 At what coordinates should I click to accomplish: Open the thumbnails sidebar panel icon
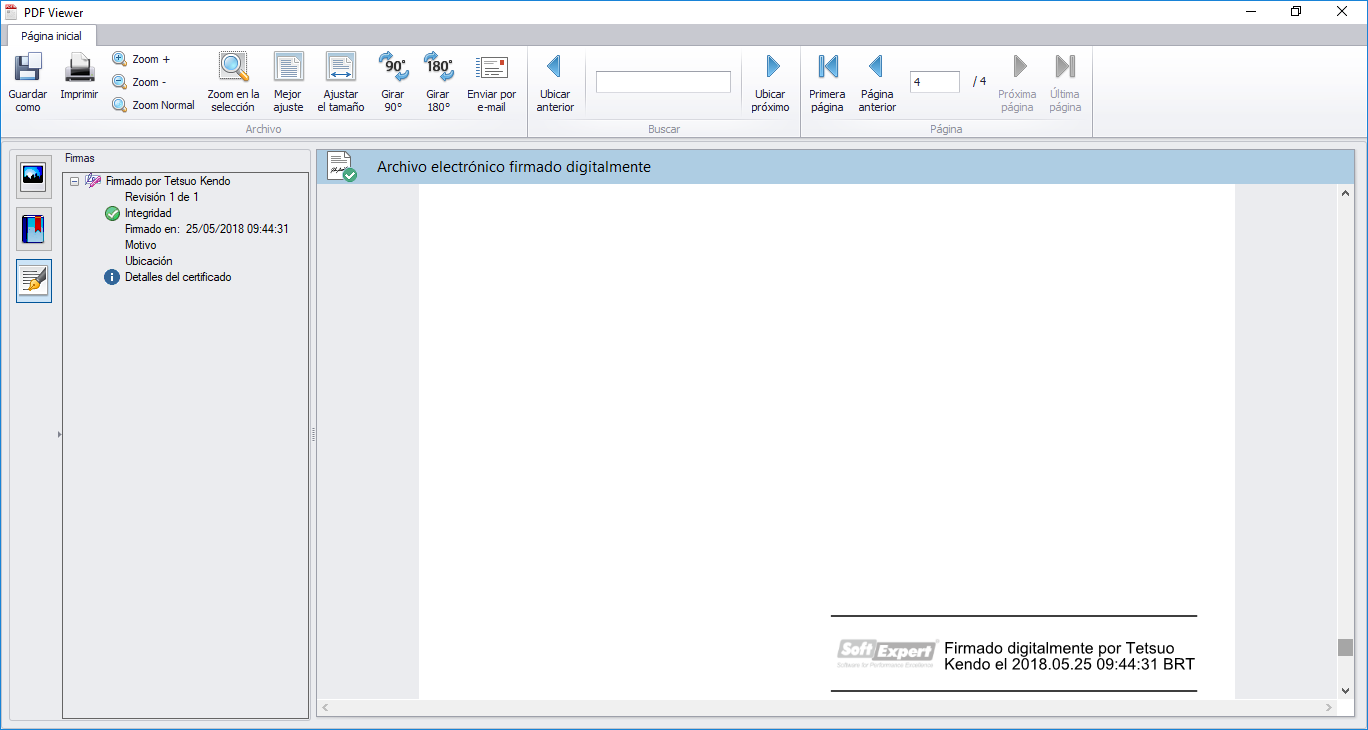pos(34,177)
